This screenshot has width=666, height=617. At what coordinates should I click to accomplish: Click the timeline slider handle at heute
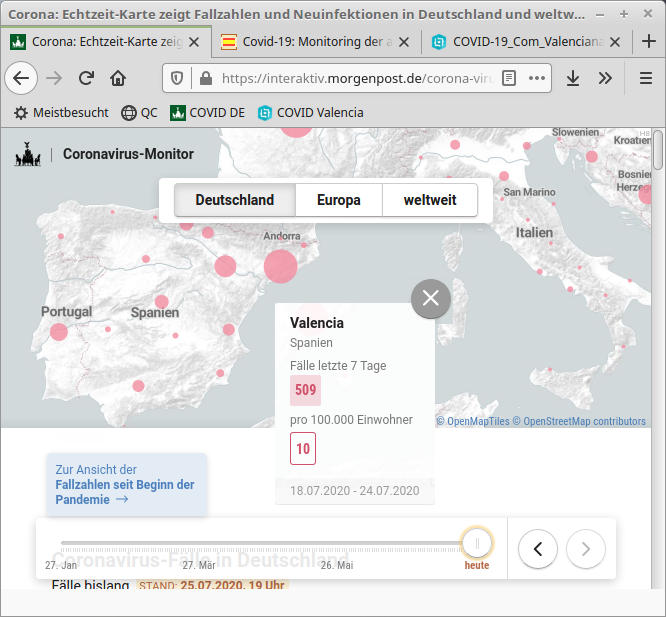[477, 544]
